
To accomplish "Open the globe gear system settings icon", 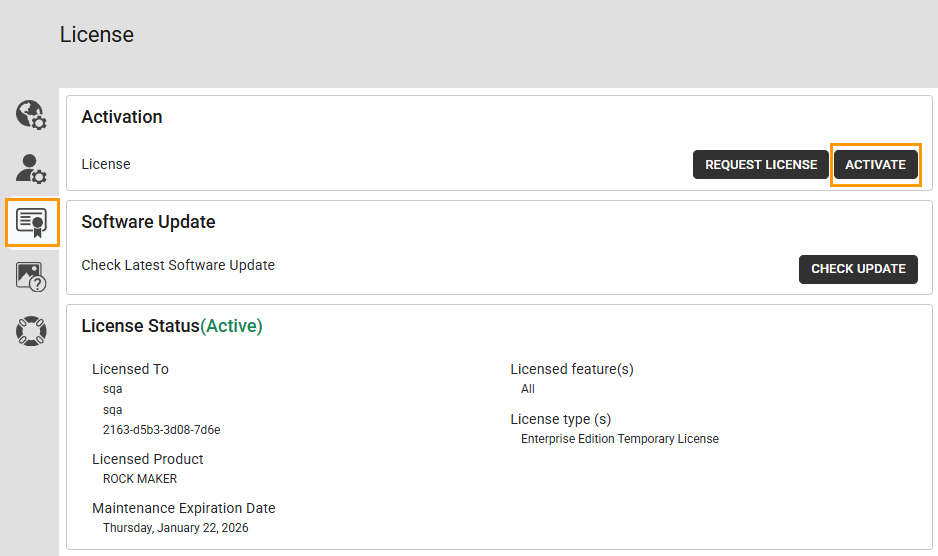I will [x=31, y=115].
